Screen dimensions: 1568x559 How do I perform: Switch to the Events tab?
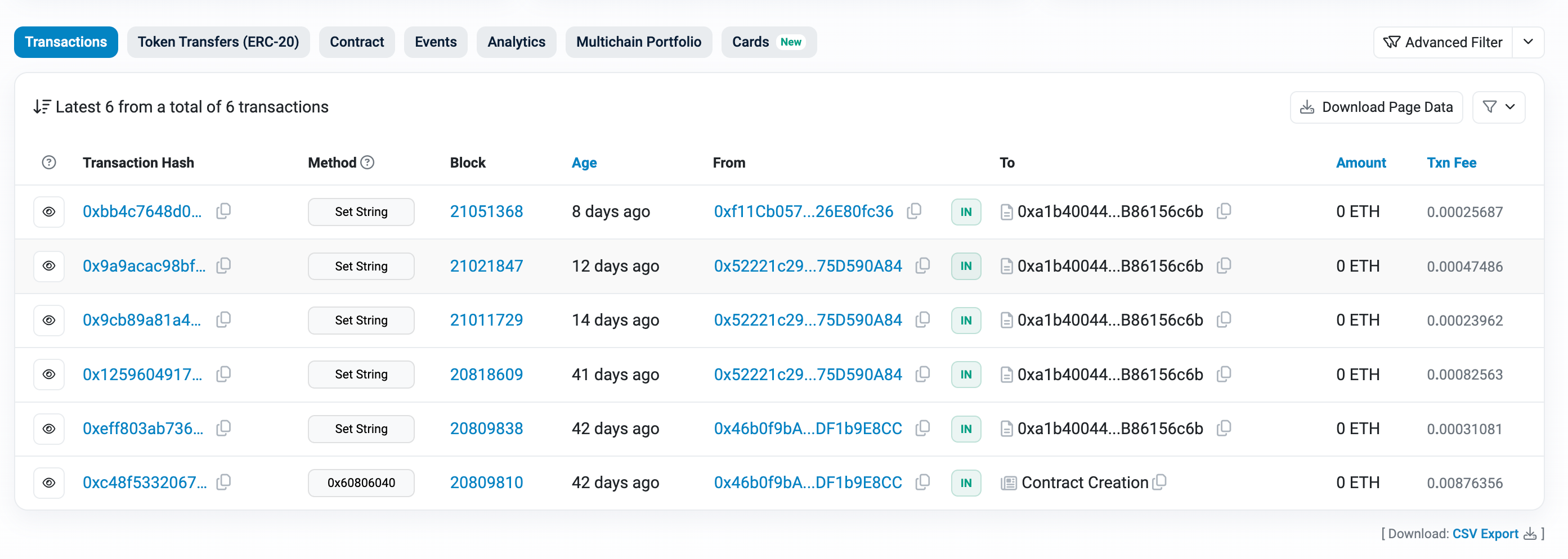435,42
